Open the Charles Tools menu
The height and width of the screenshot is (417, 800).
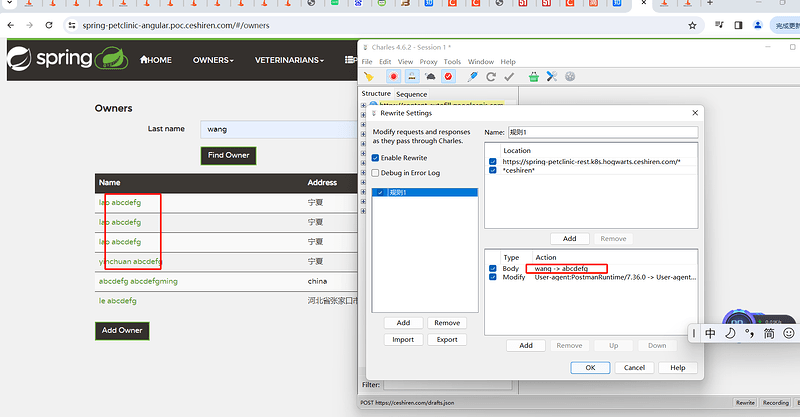click(x=452, y=62)
